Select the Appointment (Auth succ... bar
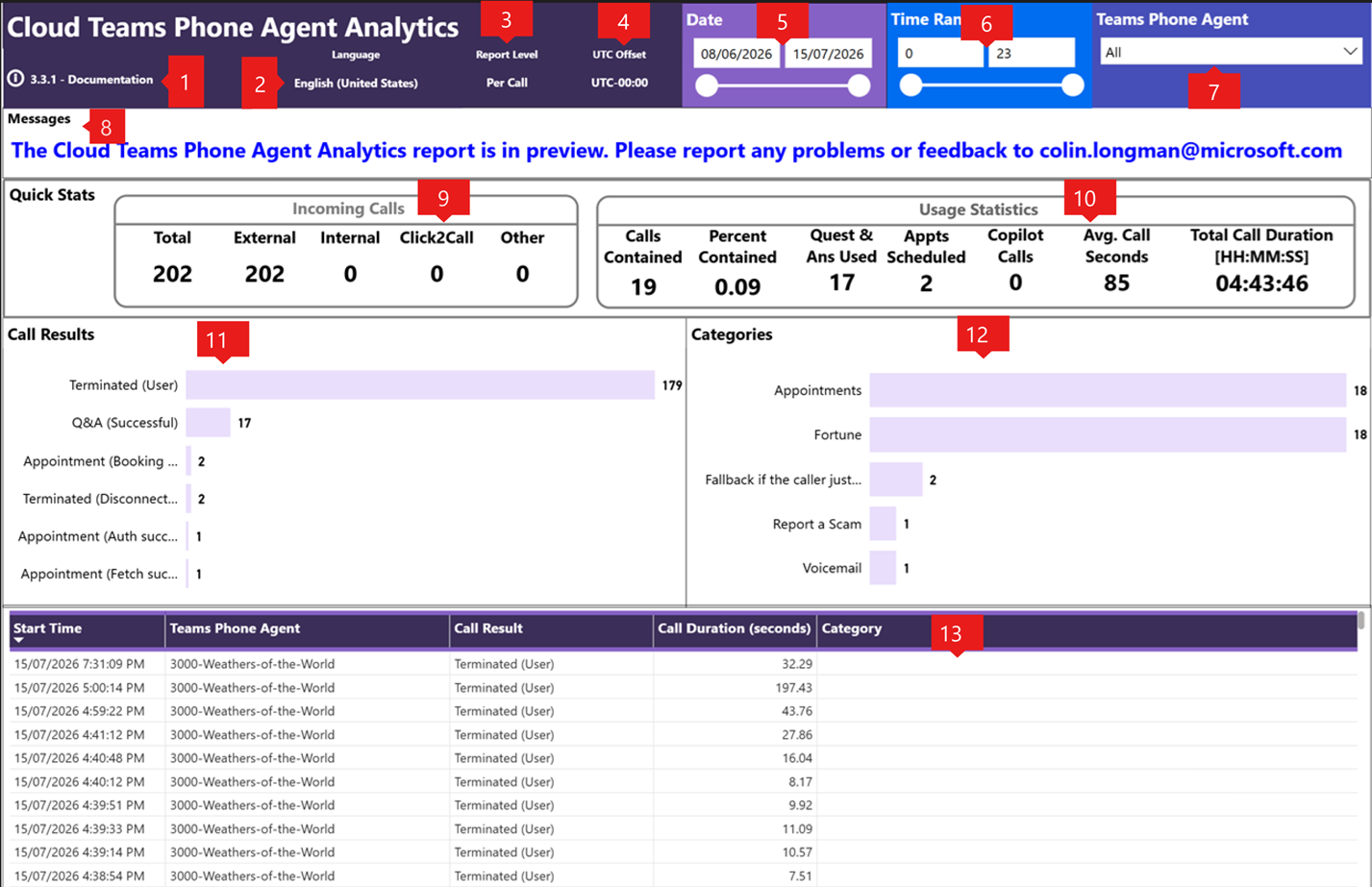This screenshot has width=1372, height=887. click(188, 536)
